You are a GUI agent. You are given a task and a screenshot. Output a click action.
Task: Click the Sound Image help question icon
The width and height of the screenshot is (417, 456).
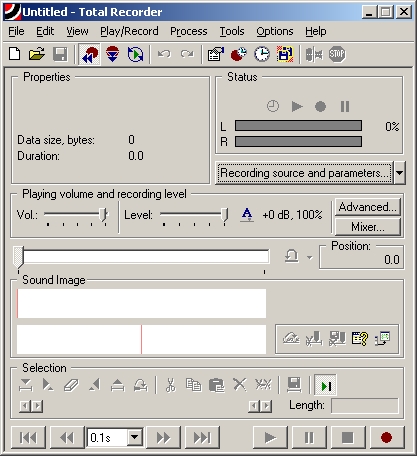(360, 339)
